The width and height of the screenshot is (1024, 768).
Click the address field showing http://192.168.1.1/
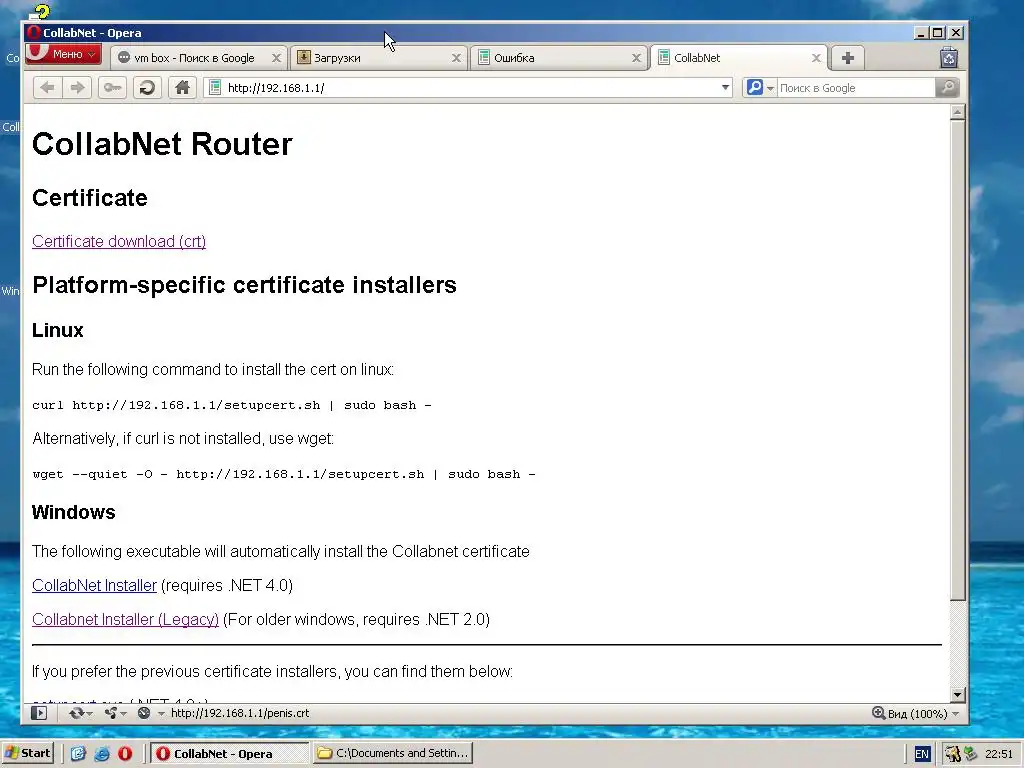[470, 88]
